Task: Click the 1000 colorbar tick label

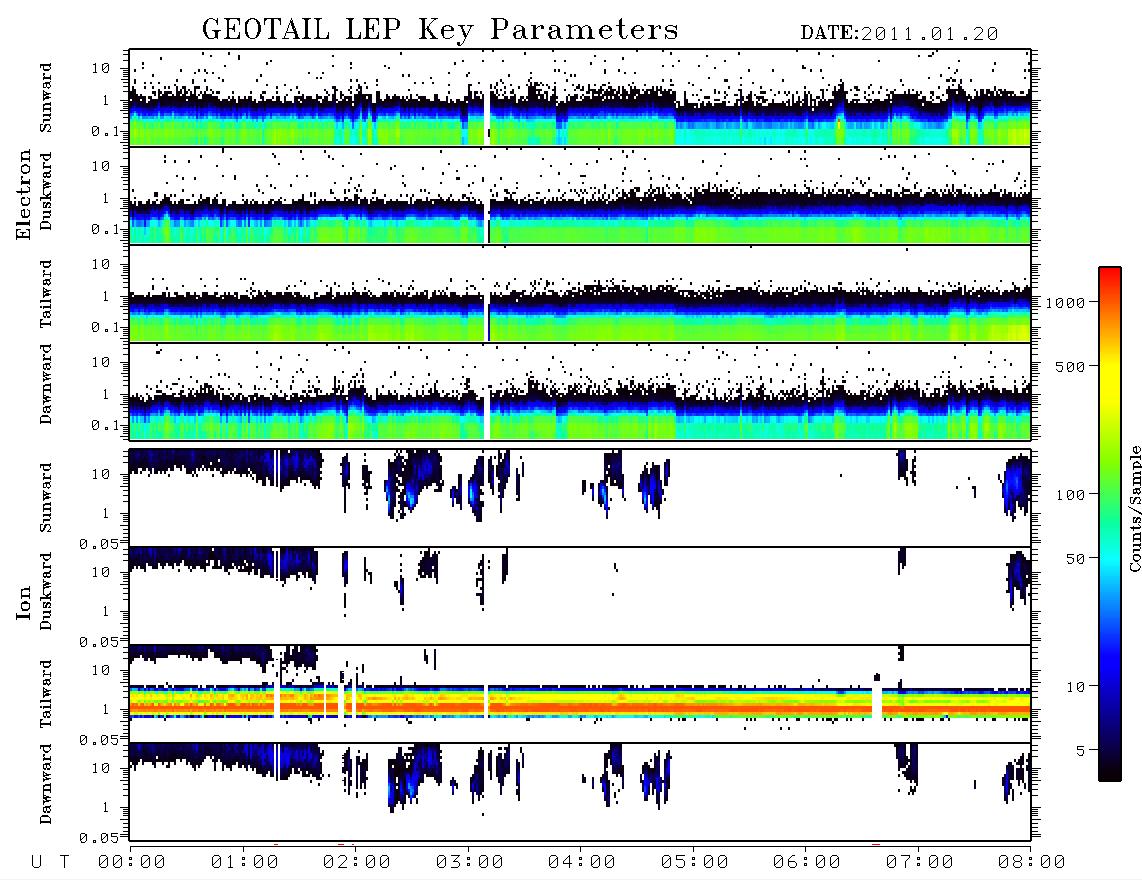Action: (x=1066, y=303)
